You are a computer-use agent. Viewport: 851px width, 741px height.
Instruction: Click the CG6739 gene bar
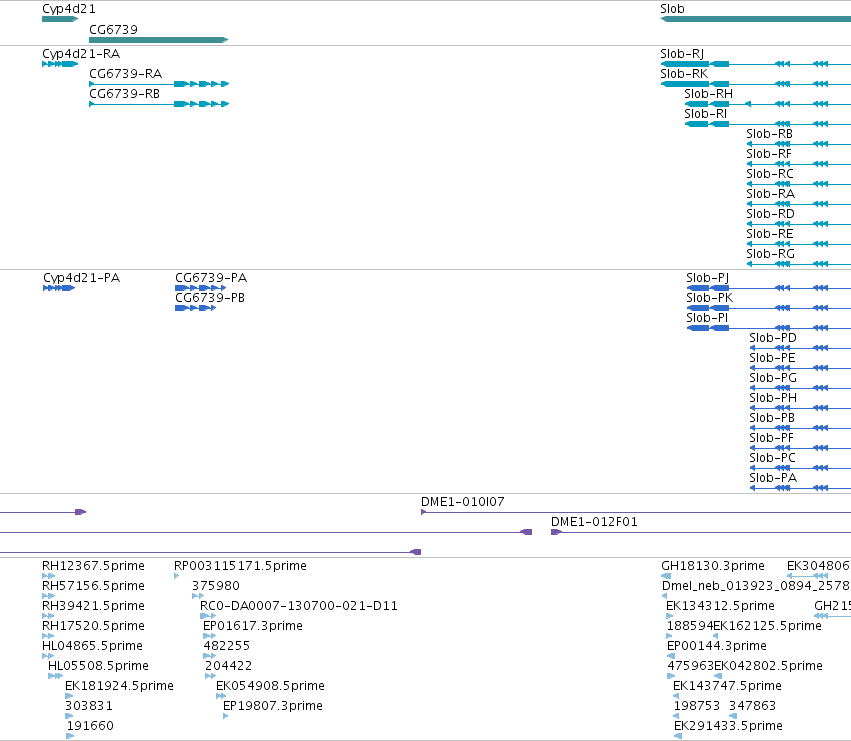pyautogui.click(x=158, y=40)
